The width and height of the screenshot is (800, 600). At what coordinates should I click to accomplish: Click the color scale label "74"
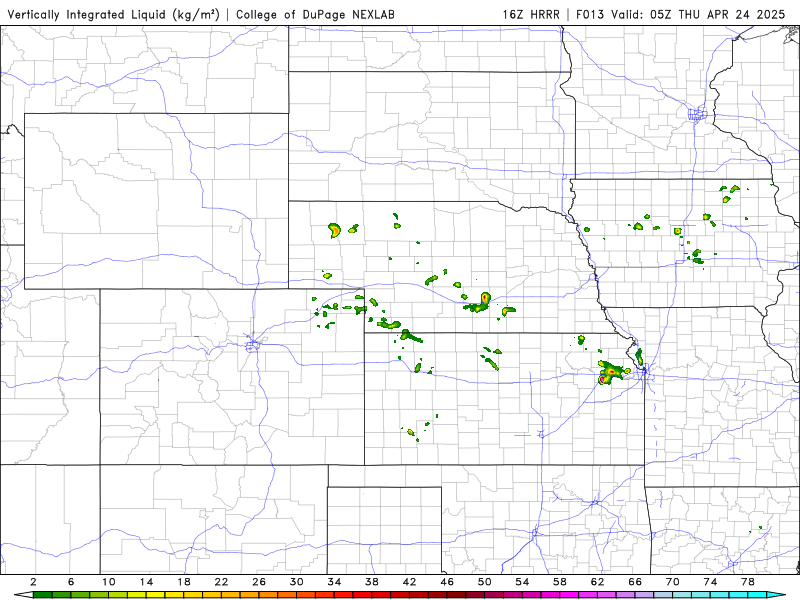[x=710, y=582]
